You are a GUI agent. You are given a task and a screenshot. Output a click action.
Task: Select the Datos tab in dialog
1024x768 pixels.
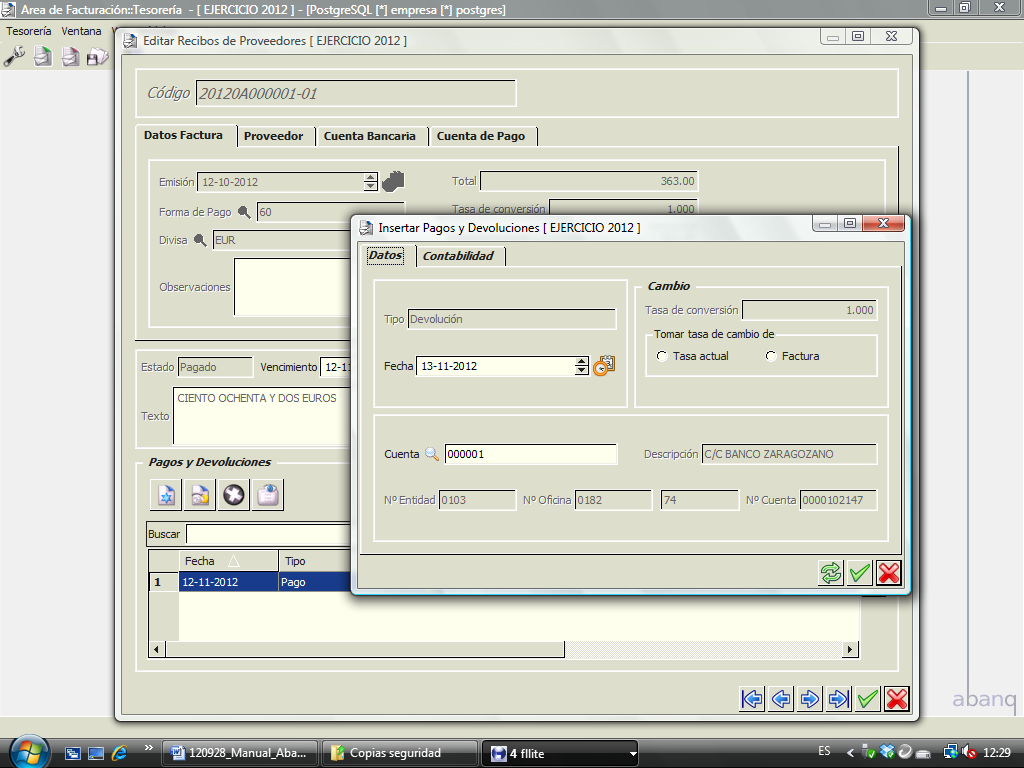[x=385, y=255]
